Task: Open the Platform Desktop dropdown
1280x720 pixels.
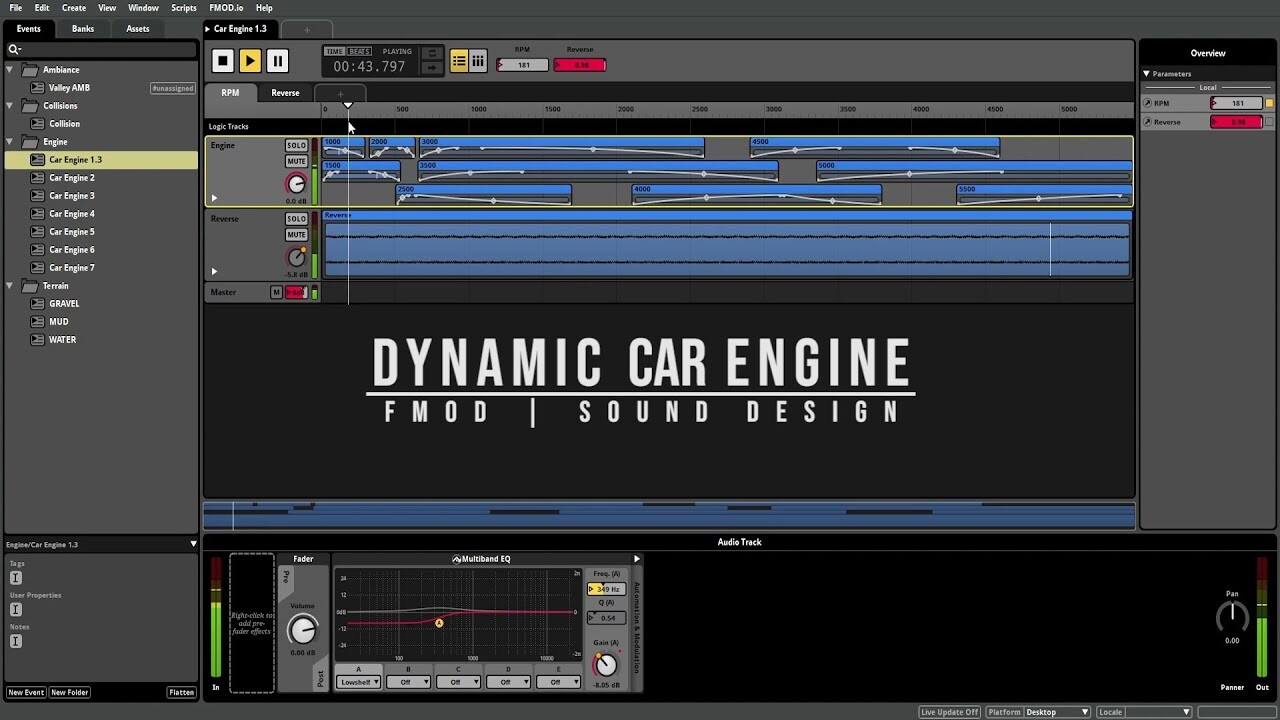Action: tap(1057, 711)
